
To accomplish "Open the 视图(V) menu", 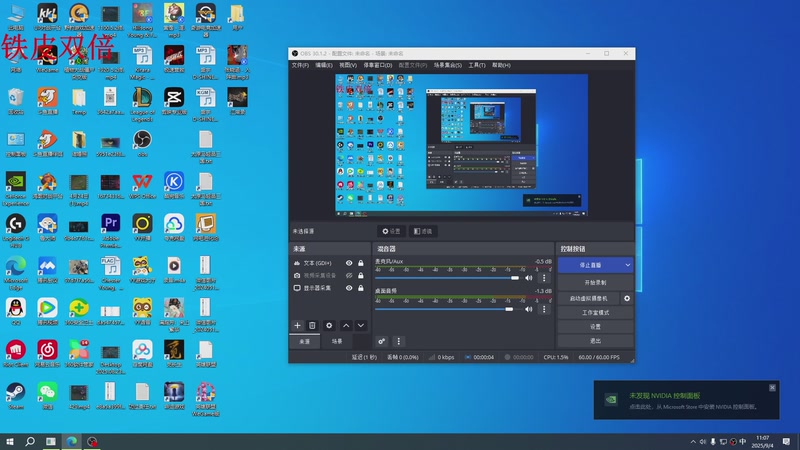I will [348, 65].
